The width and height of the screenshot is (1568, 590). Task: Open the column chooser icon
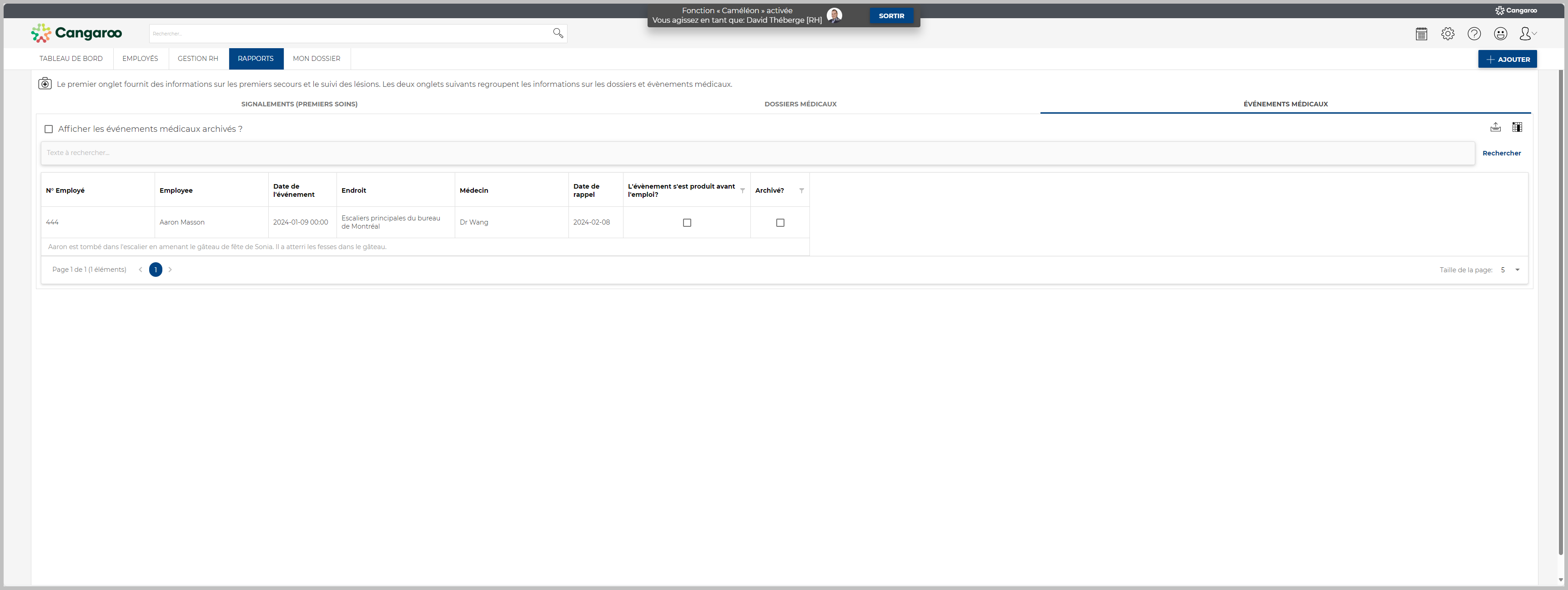(1516, 127)
